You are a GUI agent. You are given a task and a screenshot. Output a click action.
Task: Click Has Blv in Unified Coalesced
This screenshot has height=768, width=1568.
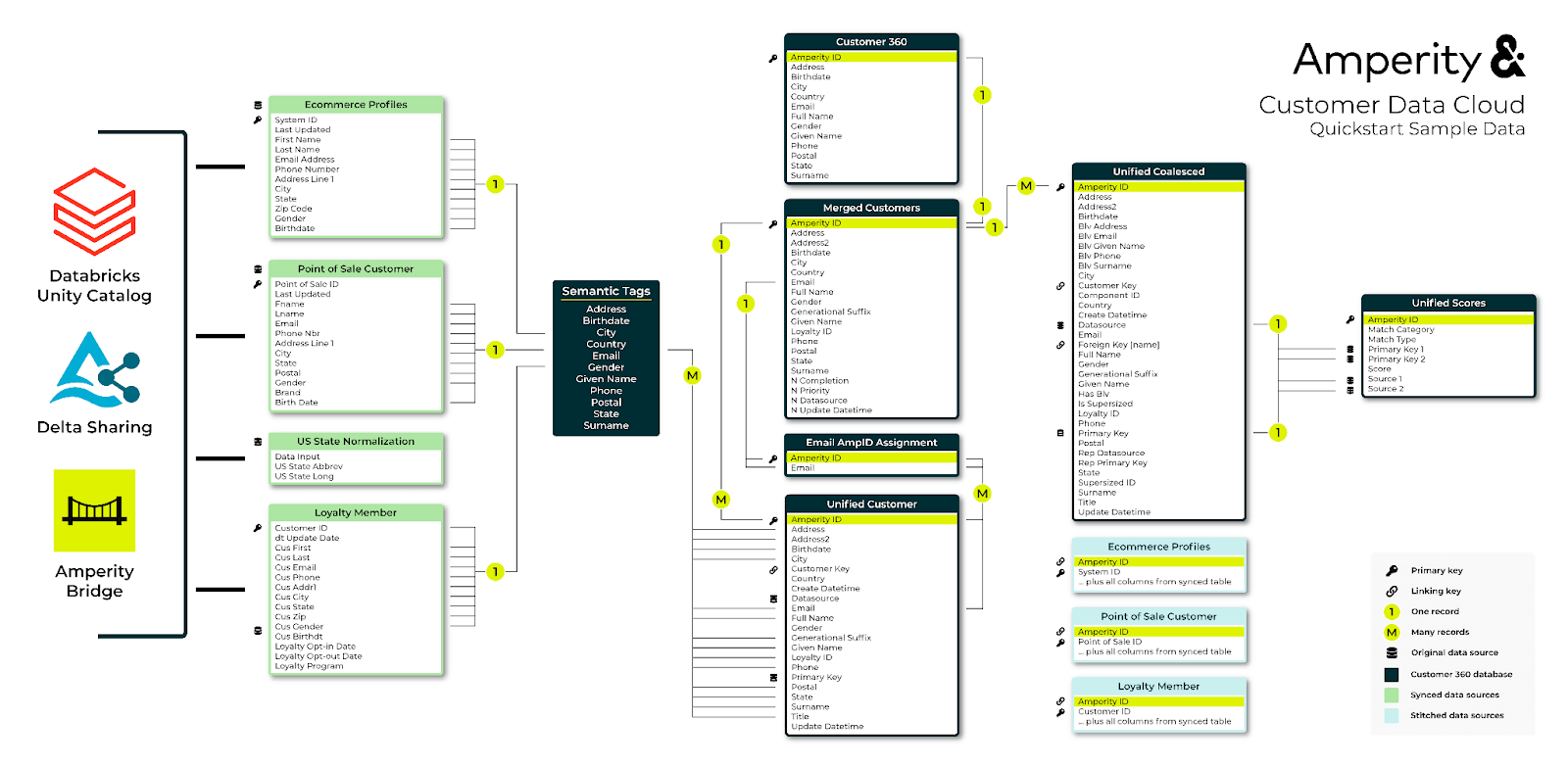(1093, 394)
